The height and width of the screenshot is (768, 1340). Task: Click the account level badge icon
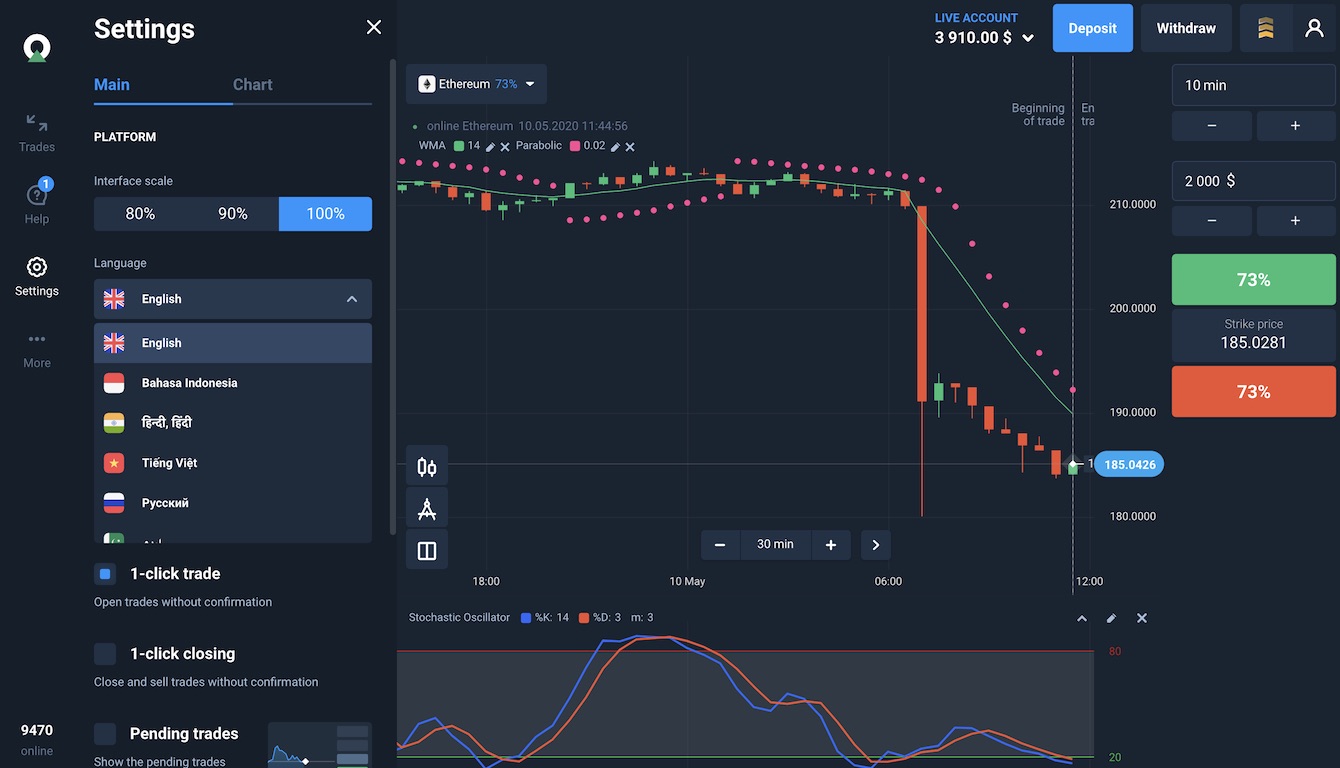1265,28
